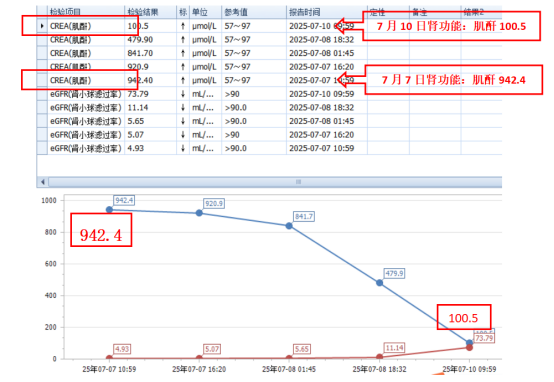Click the blue chart point labeled 479.9
Screen dimensions: 554x382
(x=379, y=283)
